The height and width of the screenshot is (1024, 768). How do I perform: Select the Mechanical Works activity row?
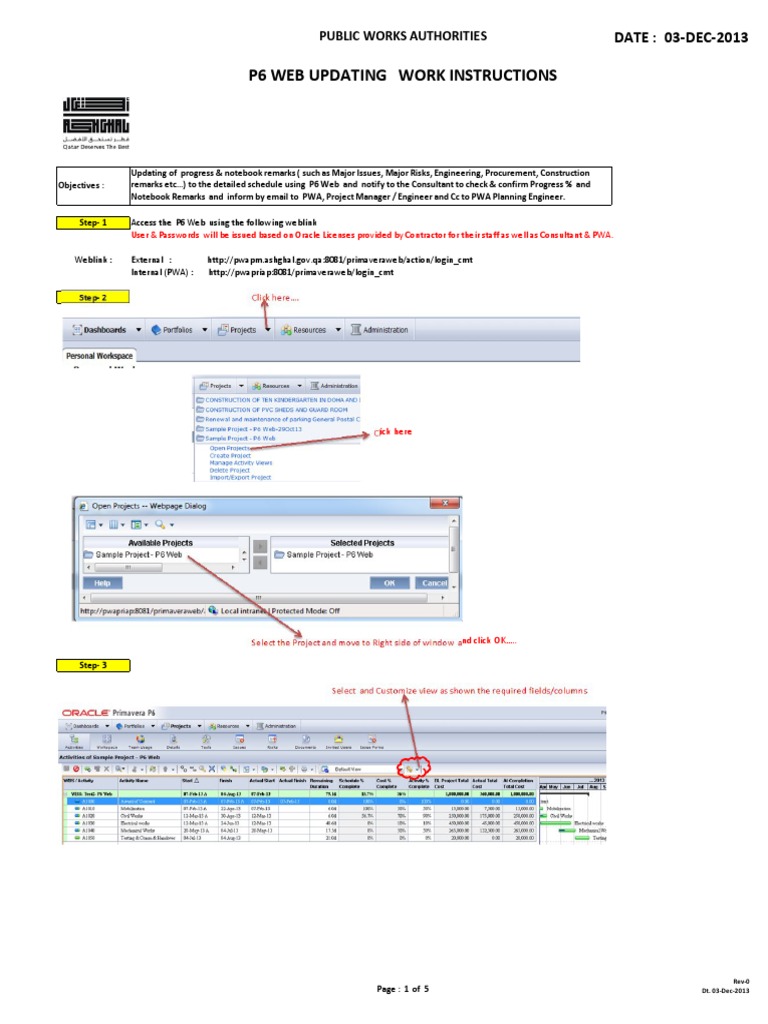(x=302, y=830)
